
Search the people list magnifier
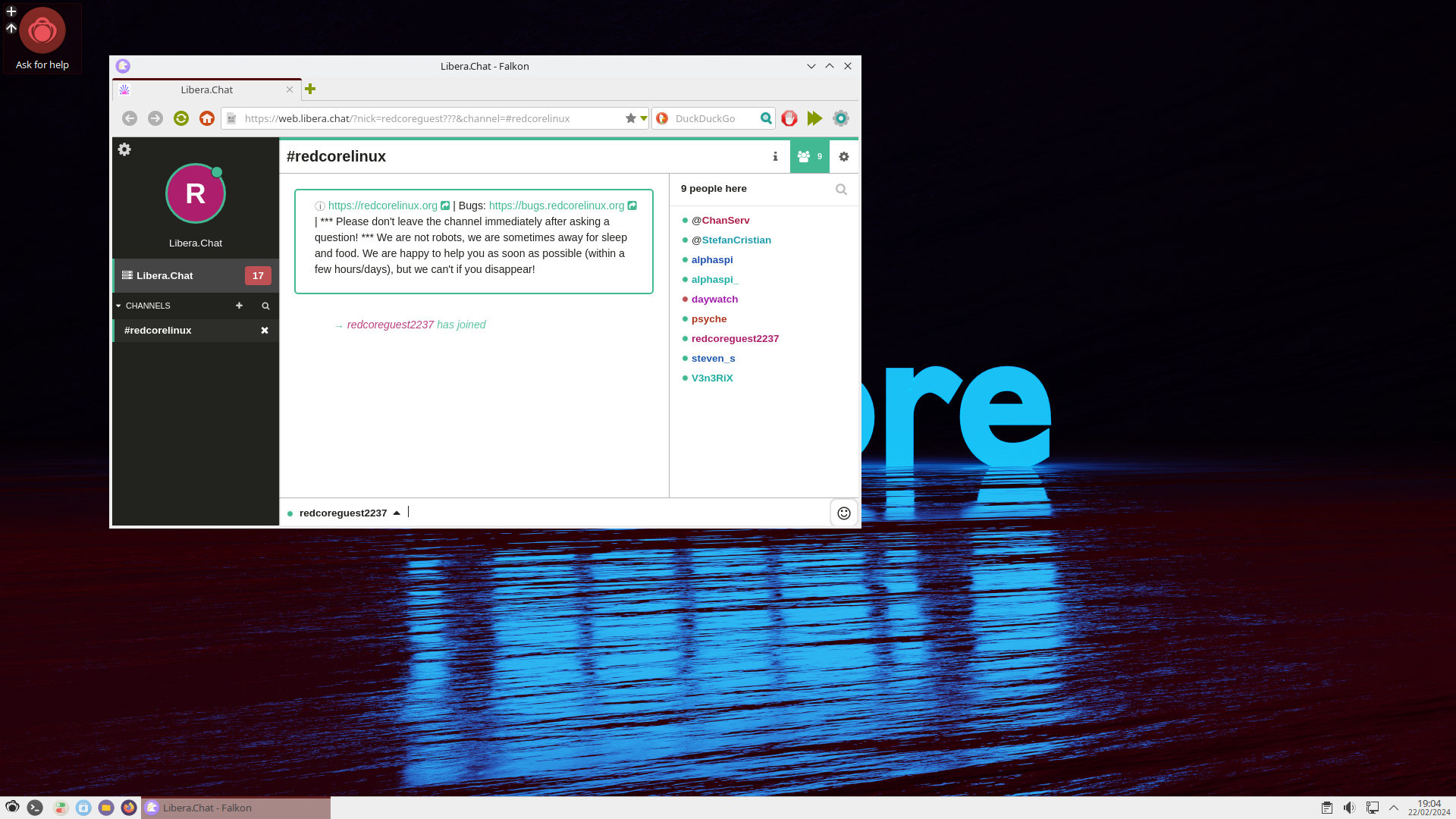coord(841,190)
